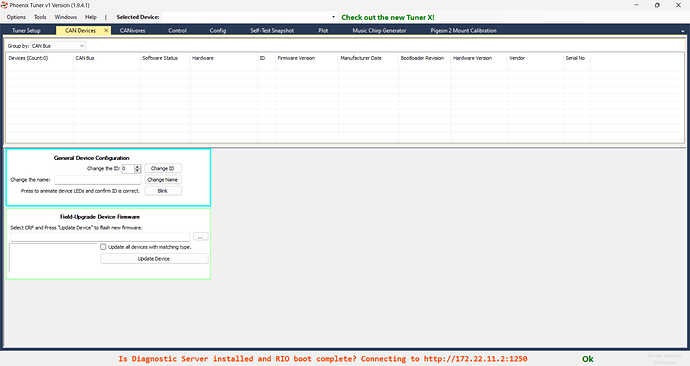690x366 pixels.
Task: Click the Bootloader Revision column header
Action: pyautogui.click(x=425, y=58)
